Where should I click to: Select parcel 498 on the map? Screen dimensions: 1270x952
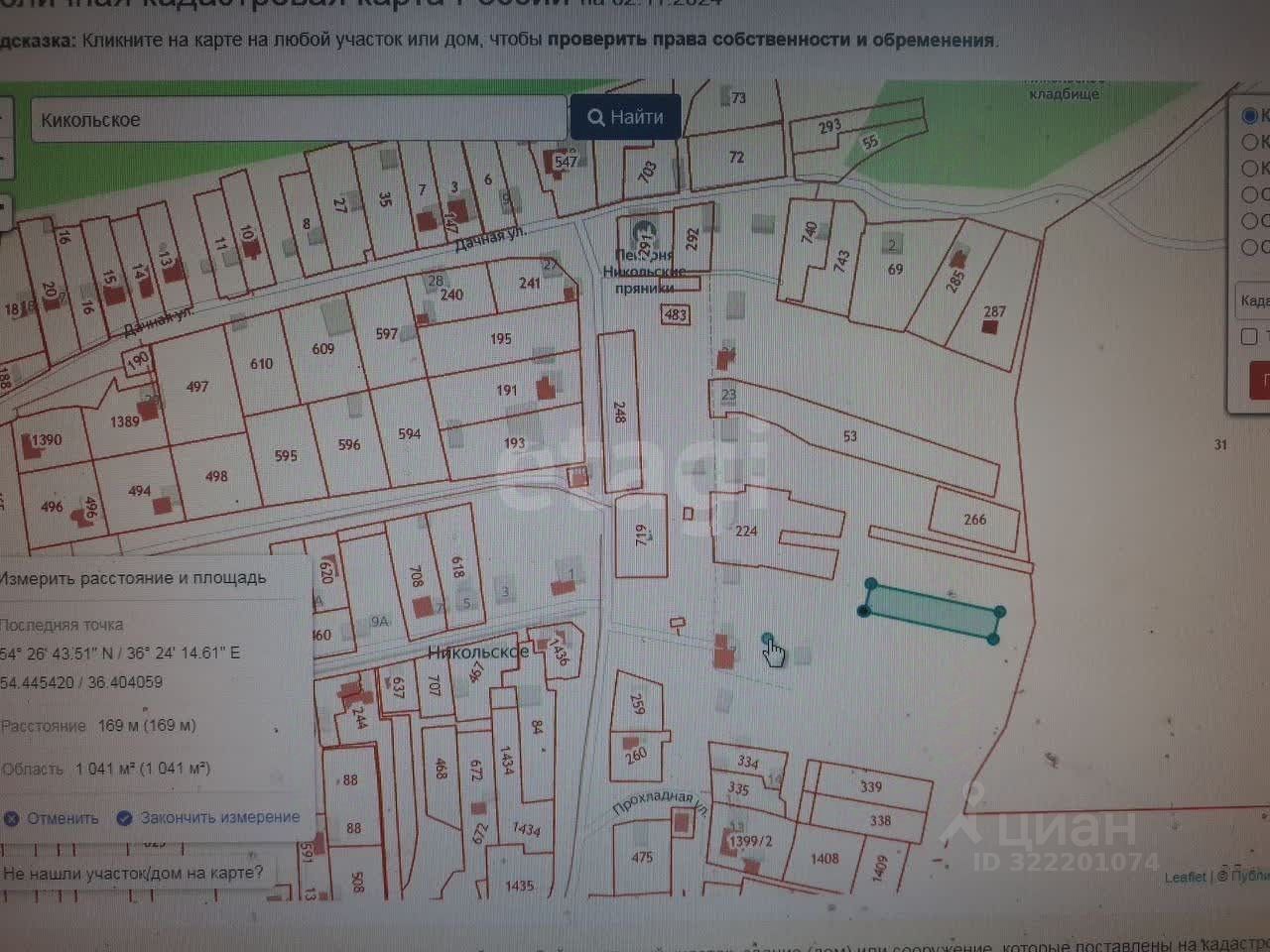[216, 476]
